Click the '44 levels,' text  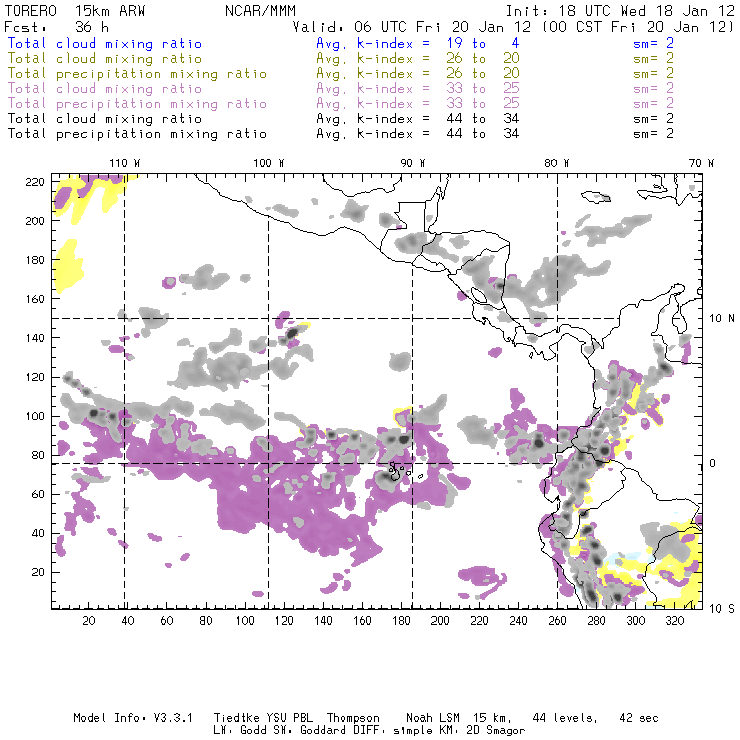click(565, 718)
